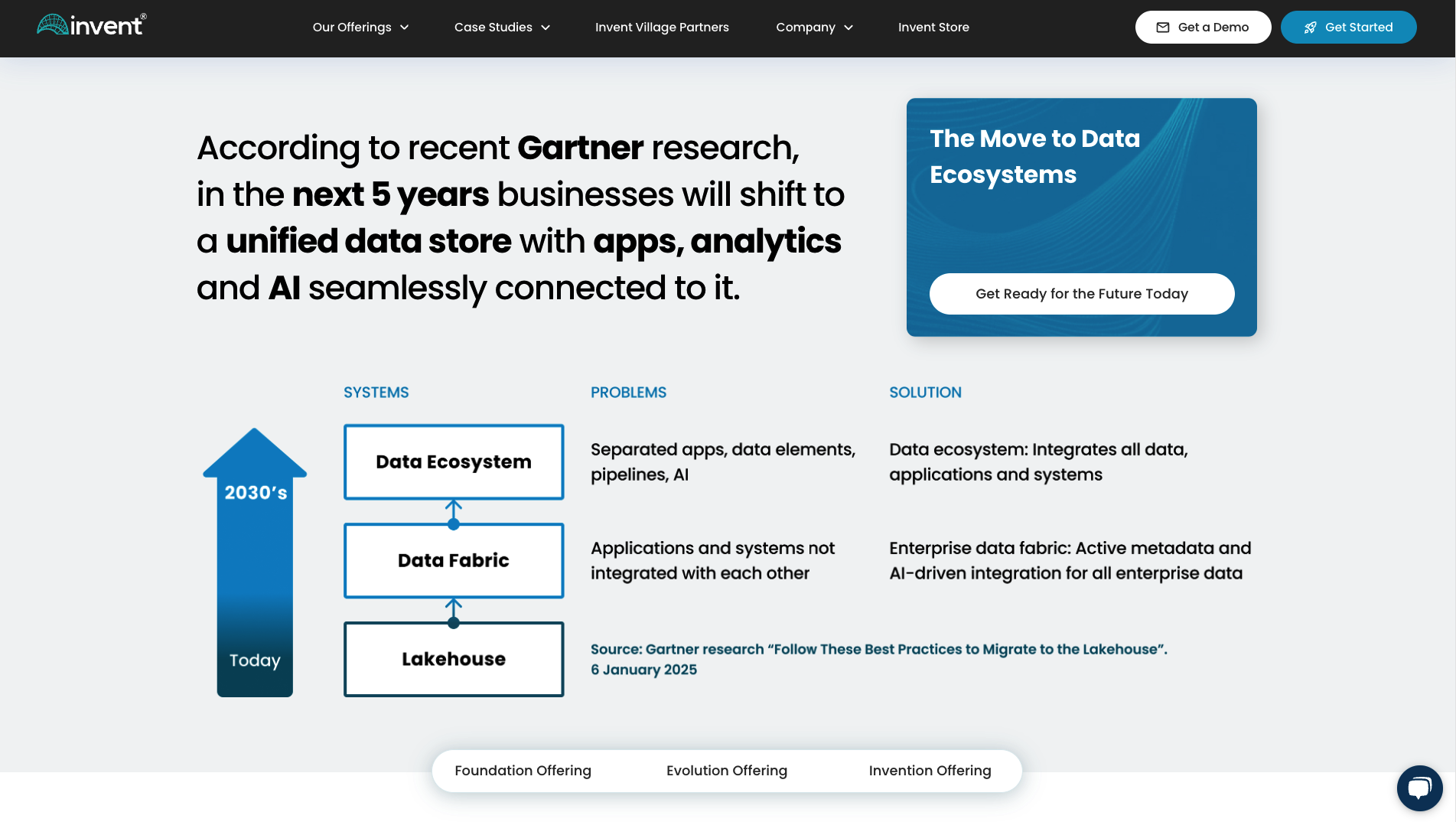Screen dimensions: 1456x822
Task: Click the envelope icon in Get a Demo
Action: point(1163,28)
